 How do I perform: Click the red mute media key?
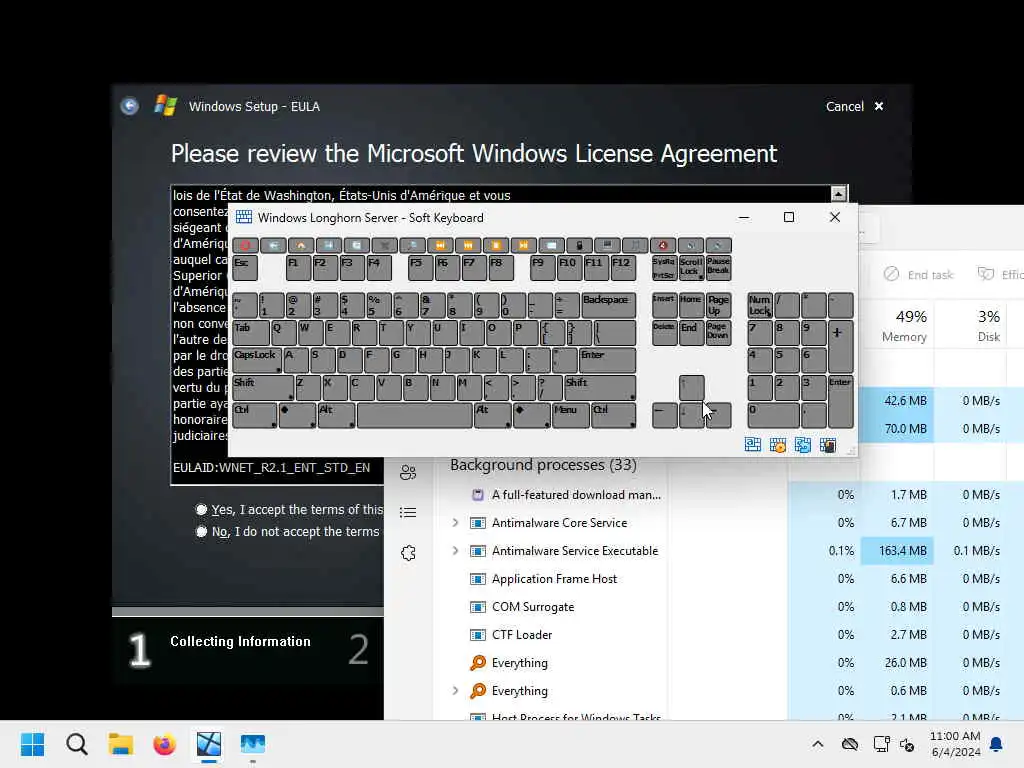[x=663, y=246]
